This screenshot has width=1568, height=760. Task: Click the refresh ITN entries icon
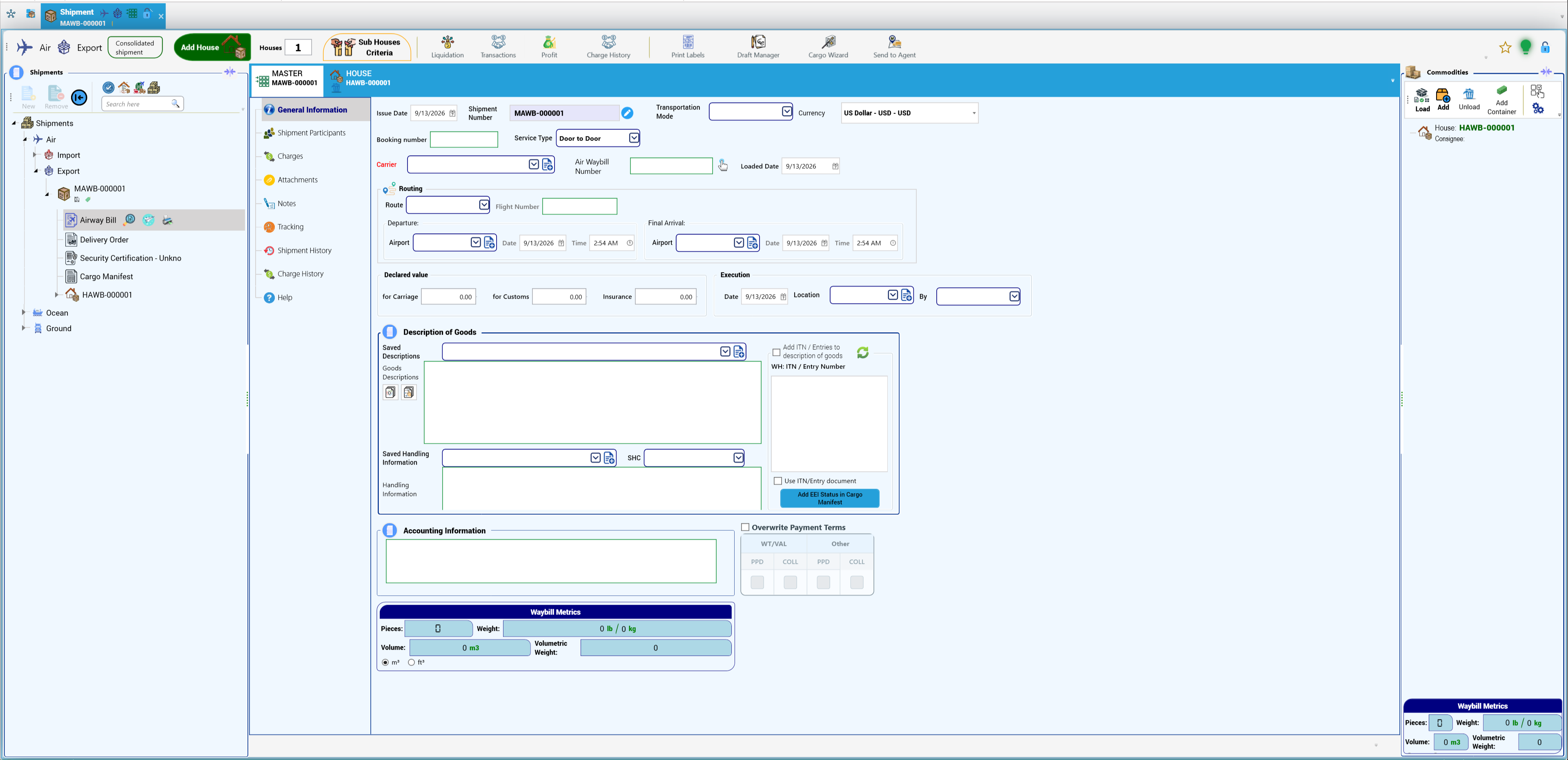[862, 353]
